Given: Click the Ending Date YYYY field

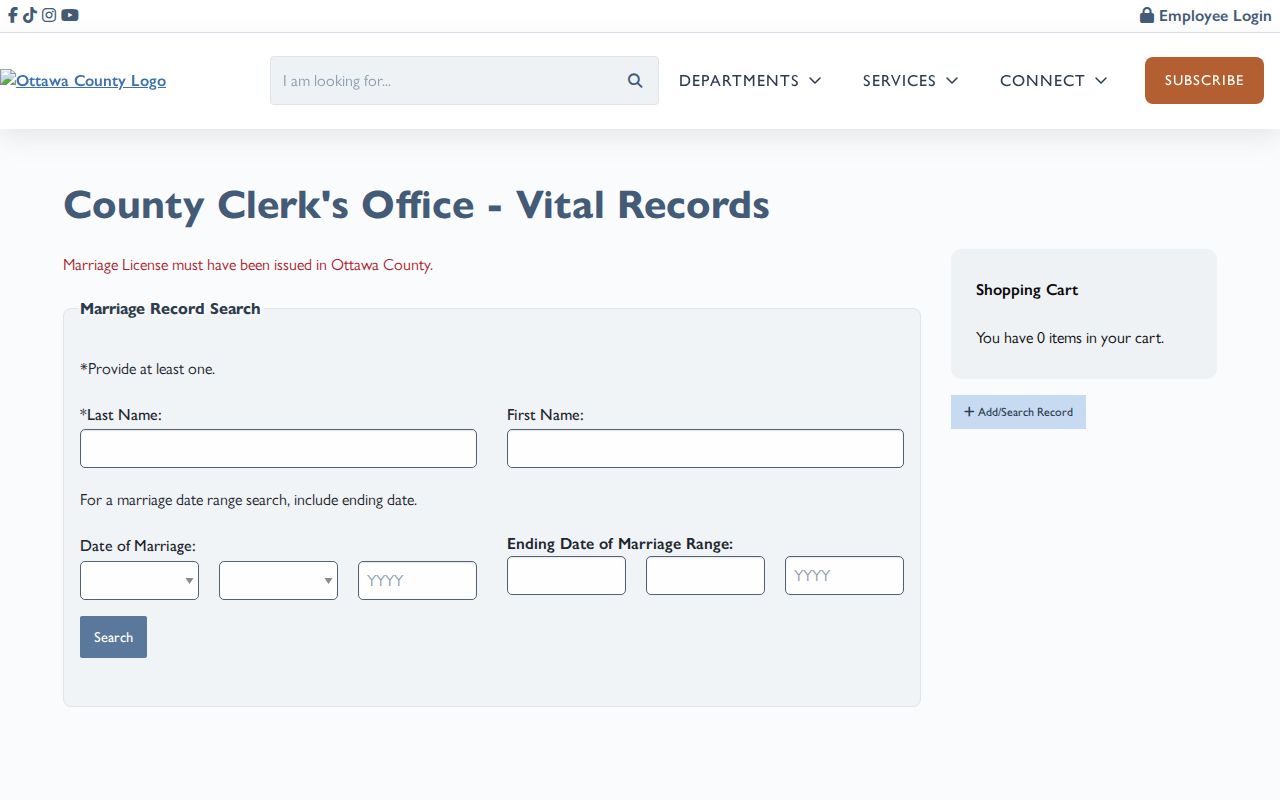Looking at the screenshot, I should point(844,576).
